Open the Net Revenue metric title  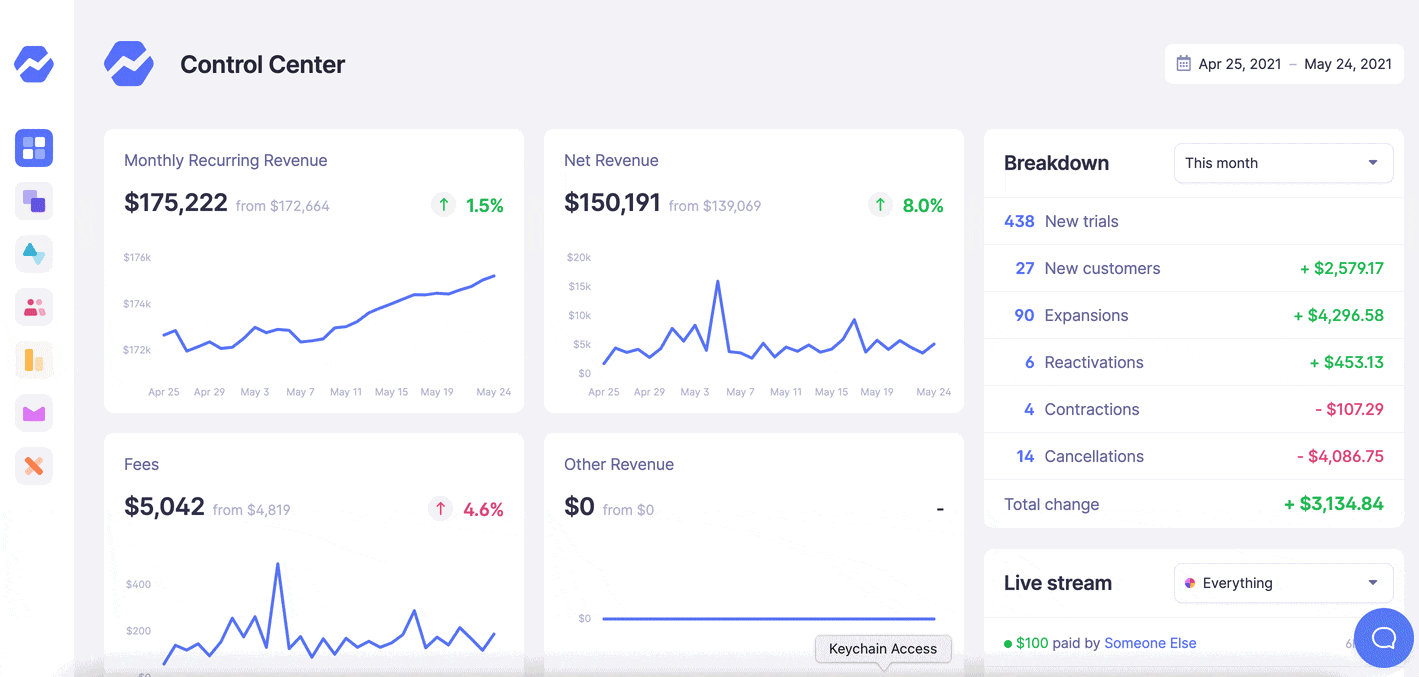(x=611, y=160)
